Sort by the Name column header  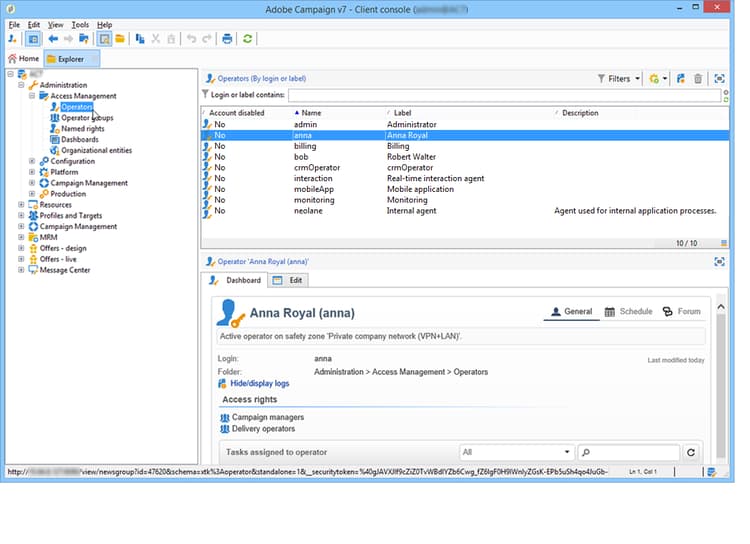(311, 113)
